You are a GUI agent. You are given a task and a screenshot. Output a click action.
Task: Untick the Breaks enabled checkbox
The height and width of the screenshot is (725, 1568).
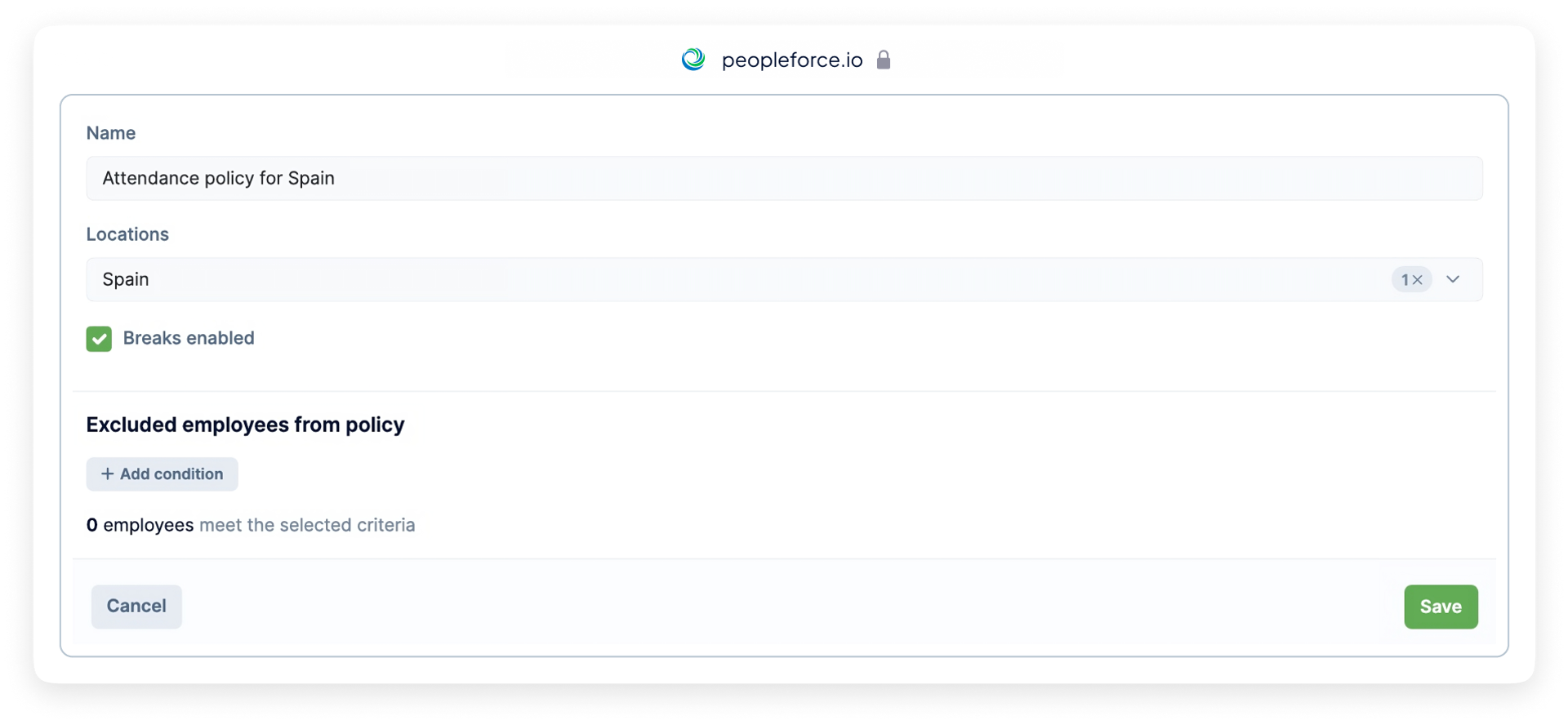coord(99,339)
